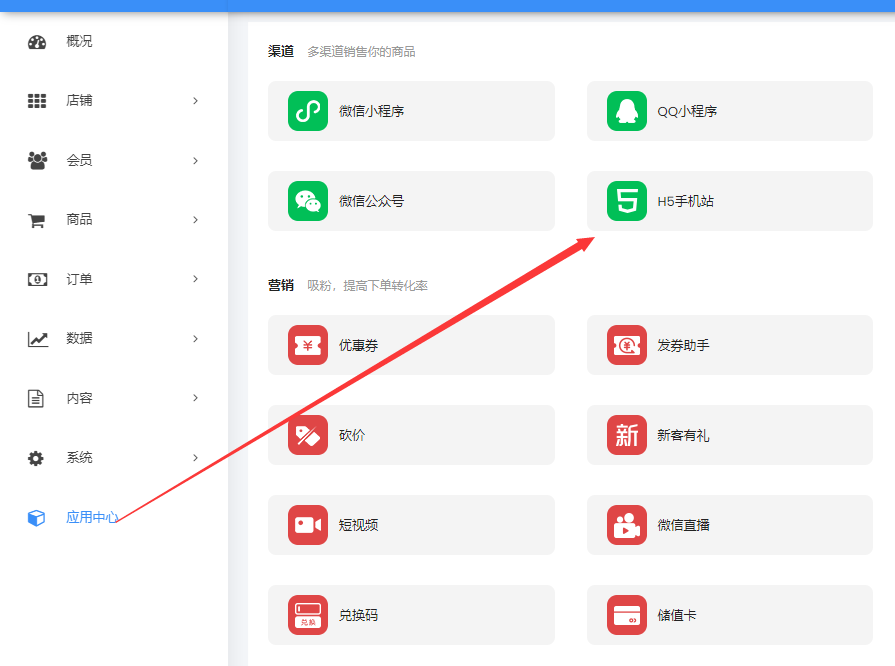Expand the 系统 settings chevron

tap(195, 458)
